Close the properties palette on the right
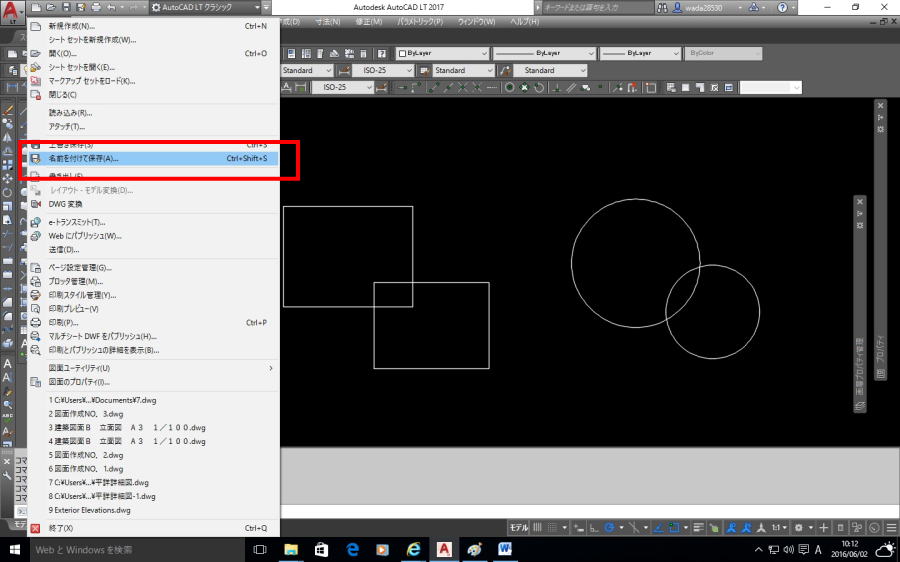This screenshot has width=900, height=562. 880,106
